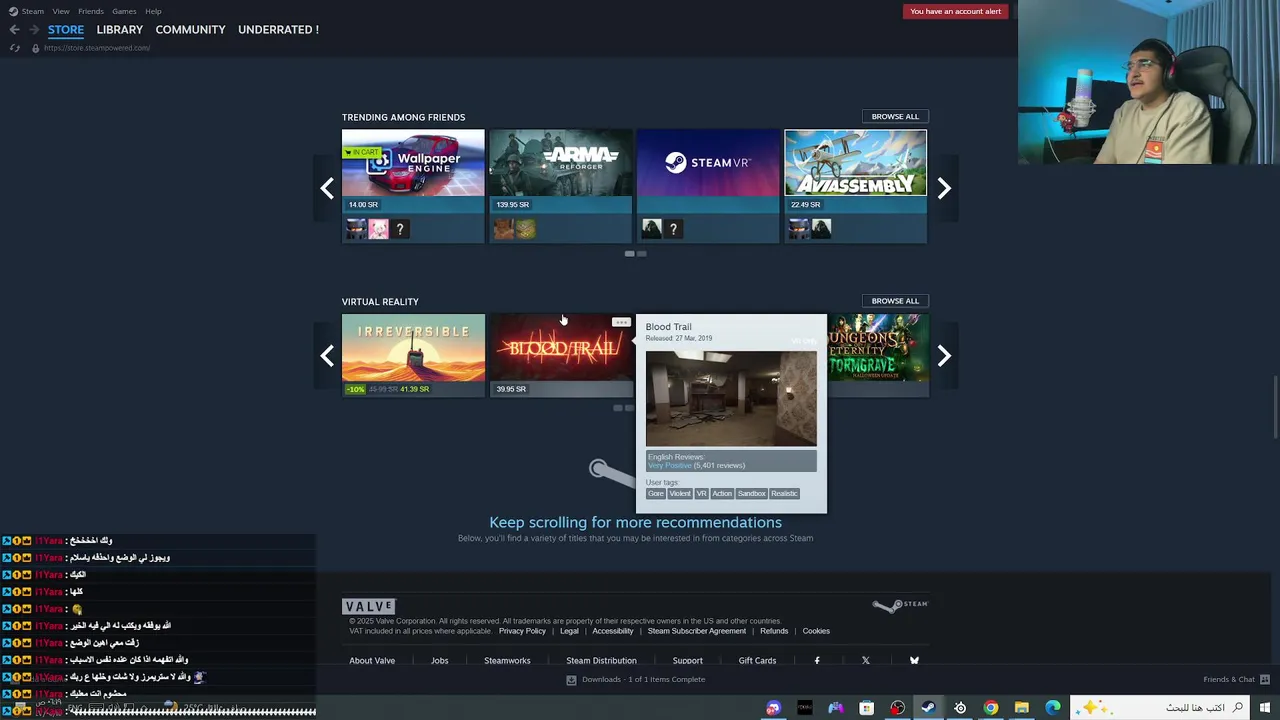This screenshot has width=1280, height=720.
Task: Click the Windows Start button
Action: pos(1265,708)
